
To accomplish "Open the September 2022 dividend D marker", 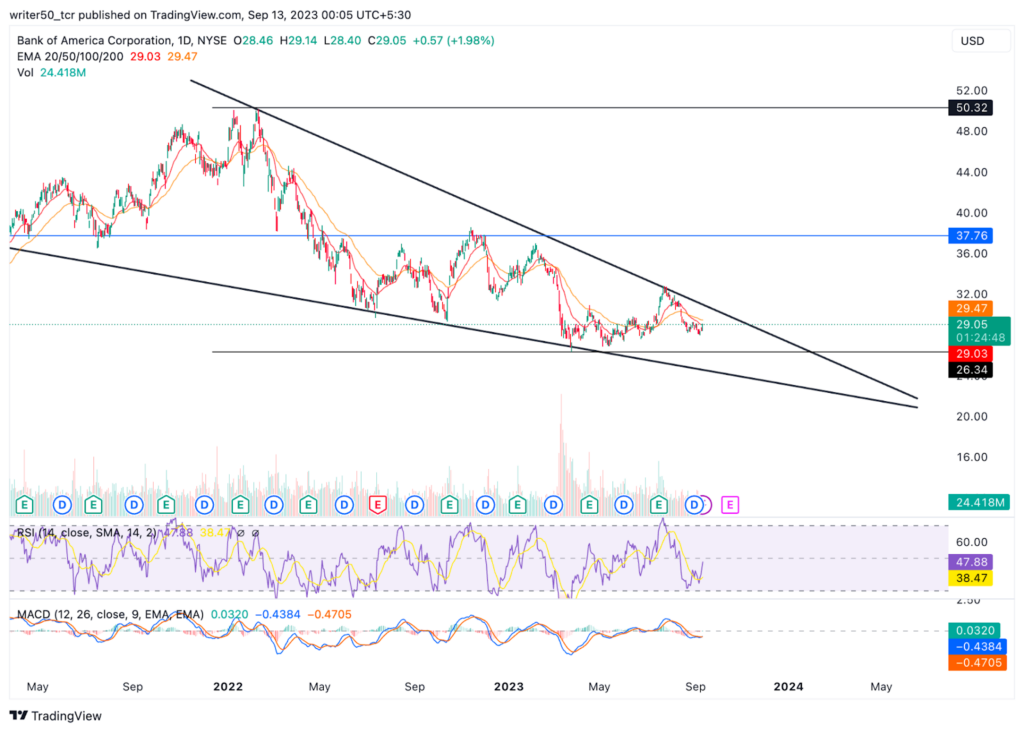I will [x=414, y=505].
